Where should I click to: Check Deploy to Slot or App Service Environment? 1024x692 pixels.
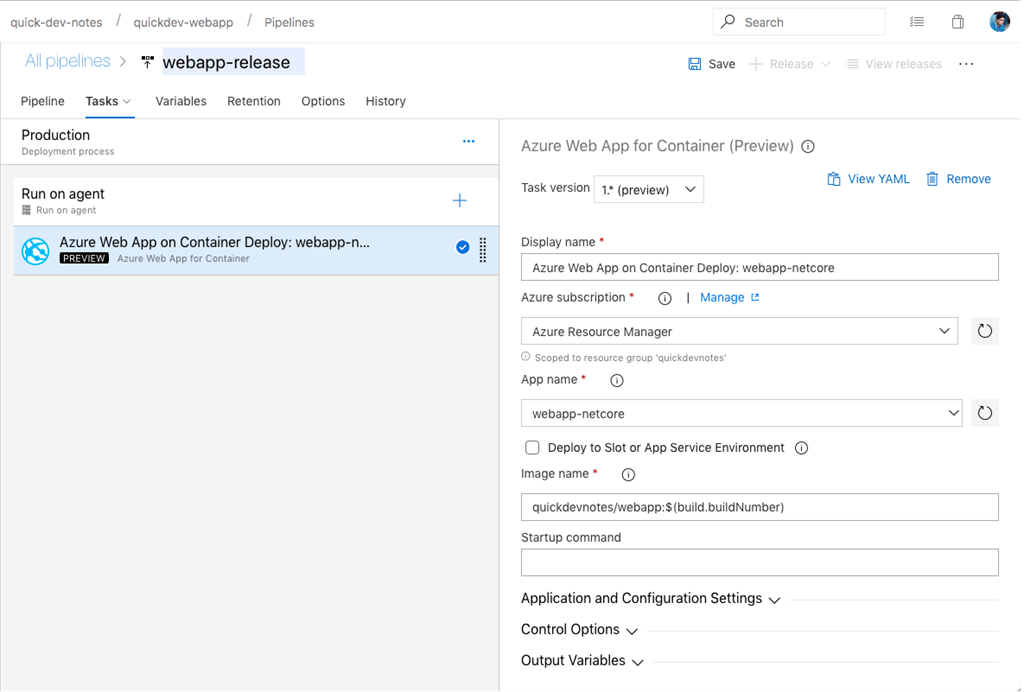[532, 447]
